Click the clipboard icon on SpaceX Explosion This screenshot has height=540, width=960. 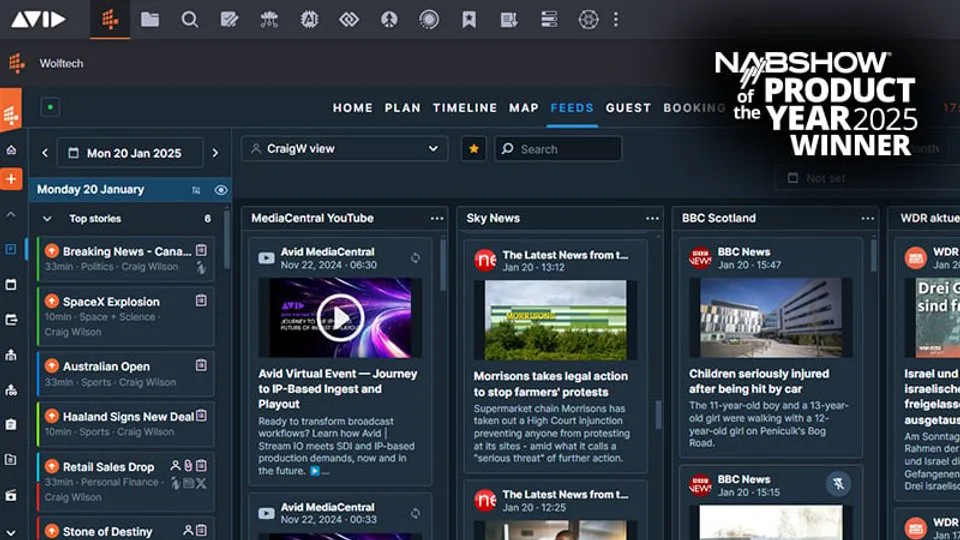point(201,301)
